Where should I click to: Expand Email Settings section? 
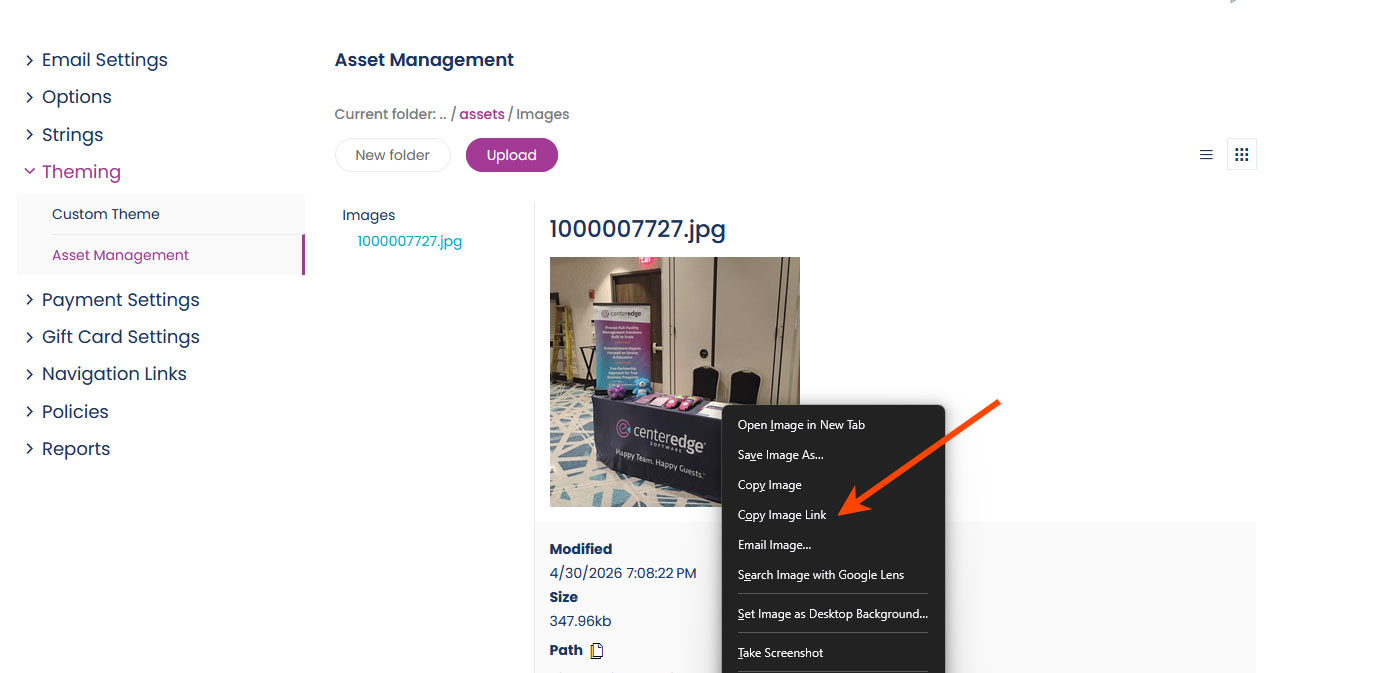coord(96,60)
